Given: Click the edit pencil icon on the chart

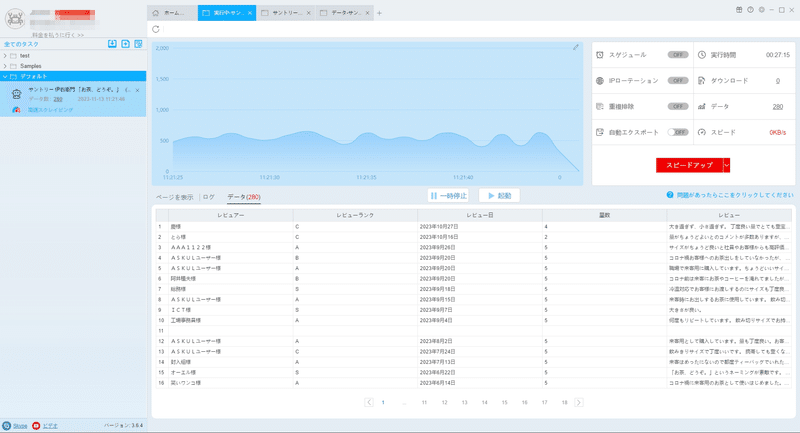Looking at the screenshot, I should [x=576, y=47].
